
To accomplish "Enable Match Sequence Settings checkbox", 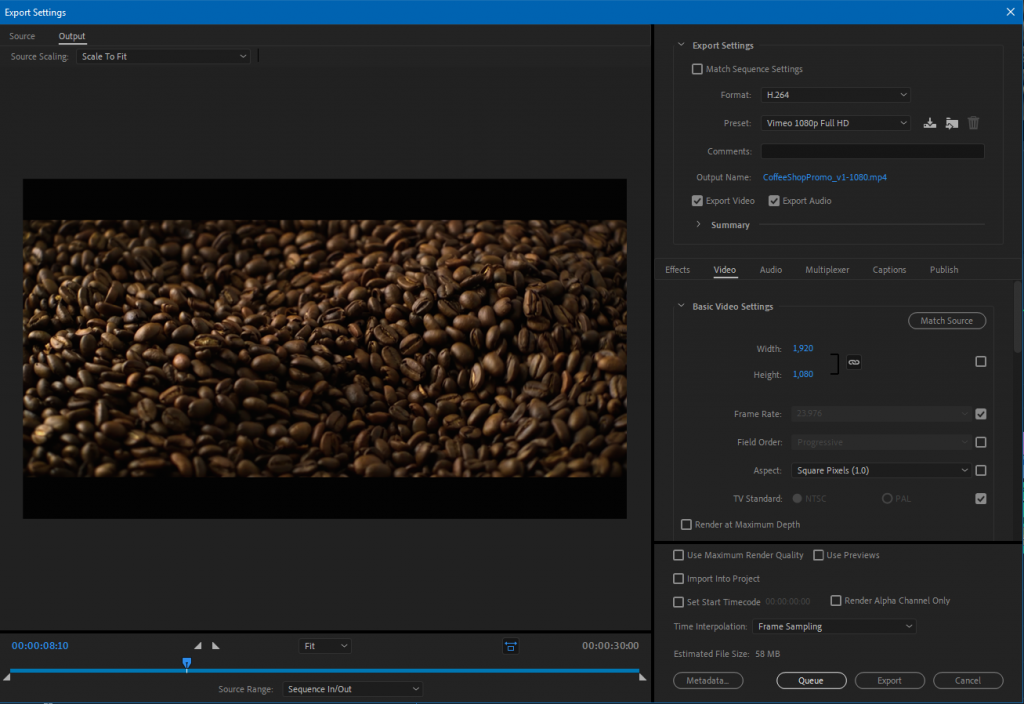I will (697, 70).
